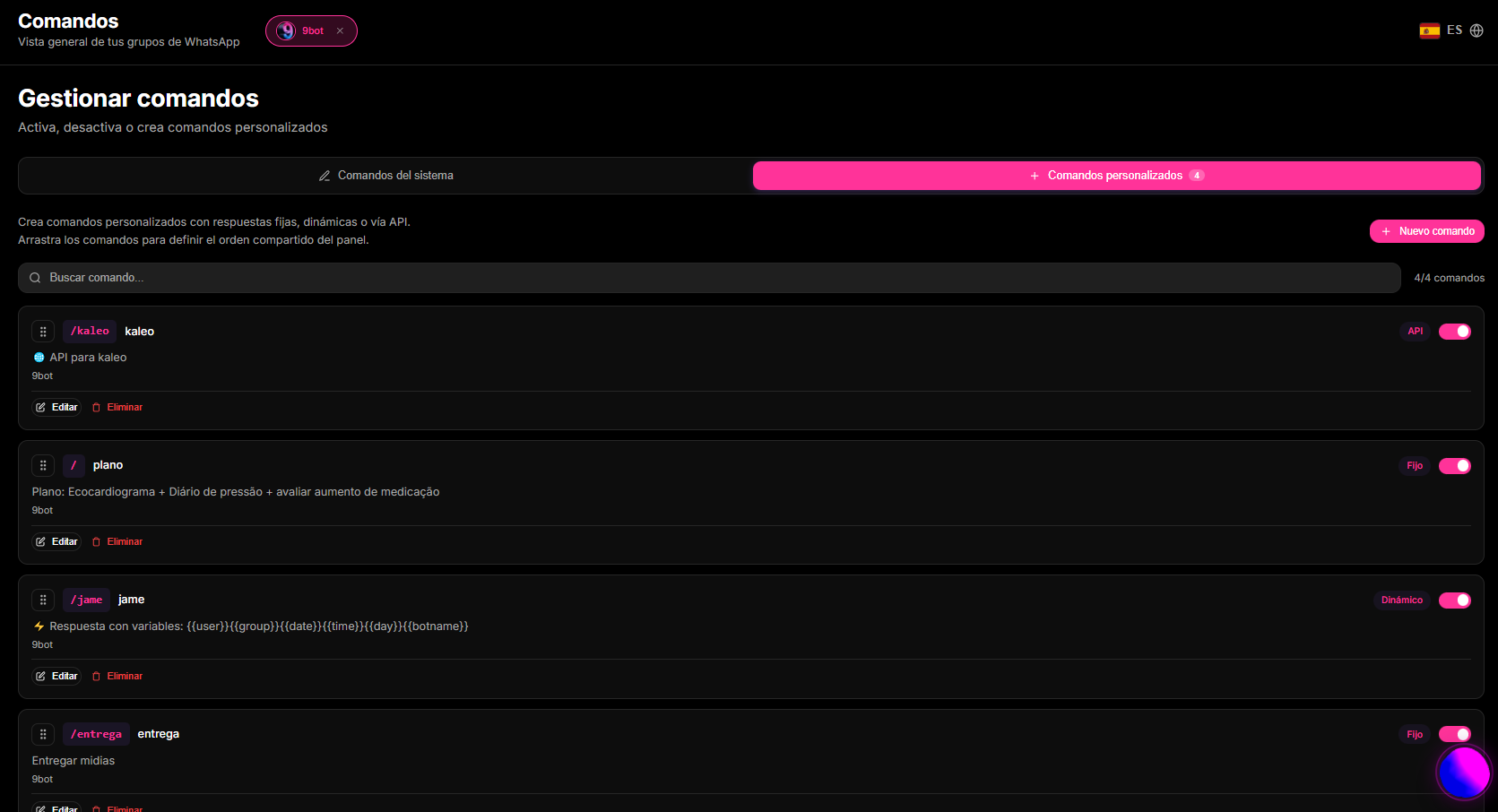
Task: Grab the drag handle of jame command
Action: (x=43, y=600)
